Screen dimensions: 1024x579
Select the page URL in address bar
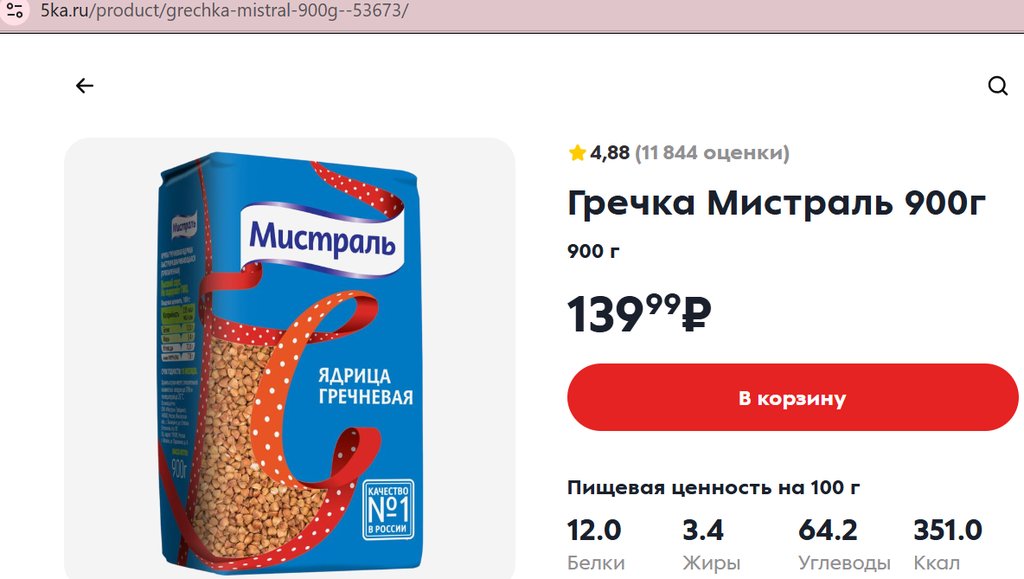point(224,11)
